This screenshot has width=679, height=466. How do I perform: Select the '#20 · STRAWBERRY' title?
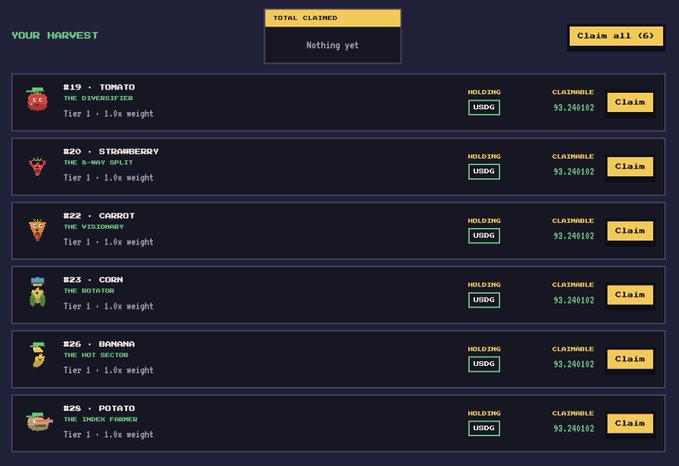tap(111, 151)
